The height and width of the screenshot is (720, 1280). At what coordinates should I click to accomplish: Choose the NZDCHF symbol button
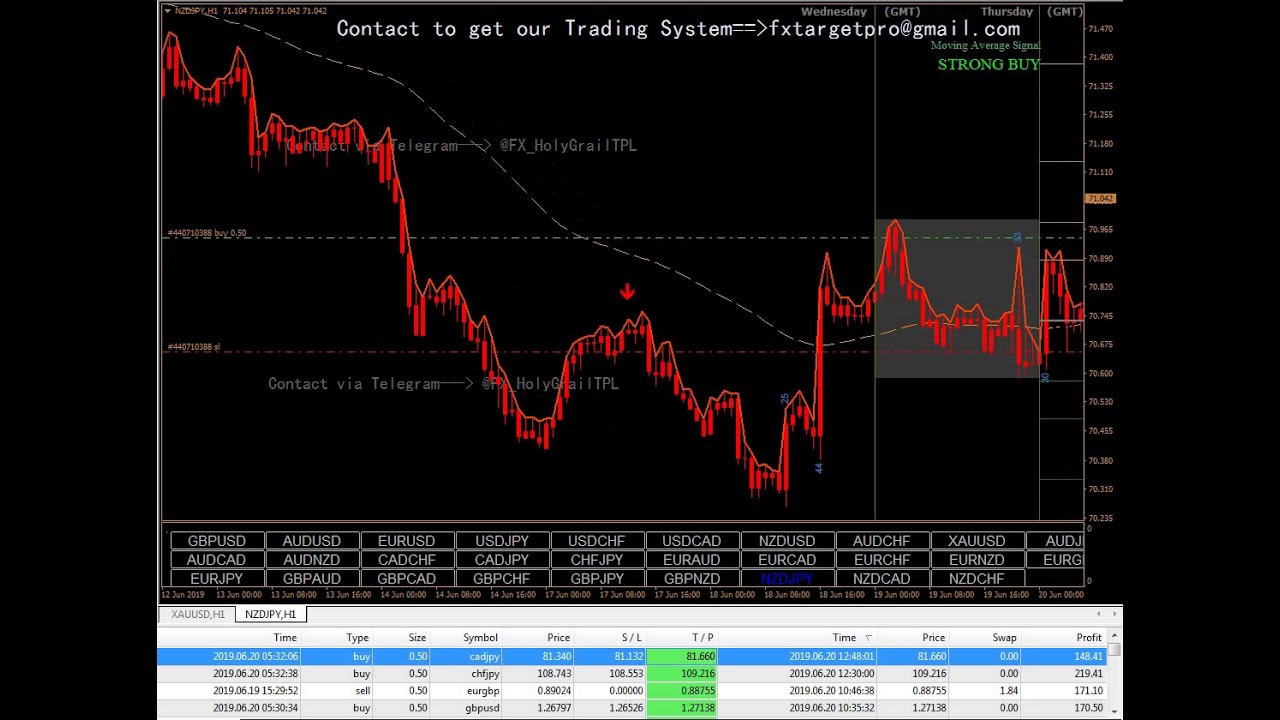point(976,579)
